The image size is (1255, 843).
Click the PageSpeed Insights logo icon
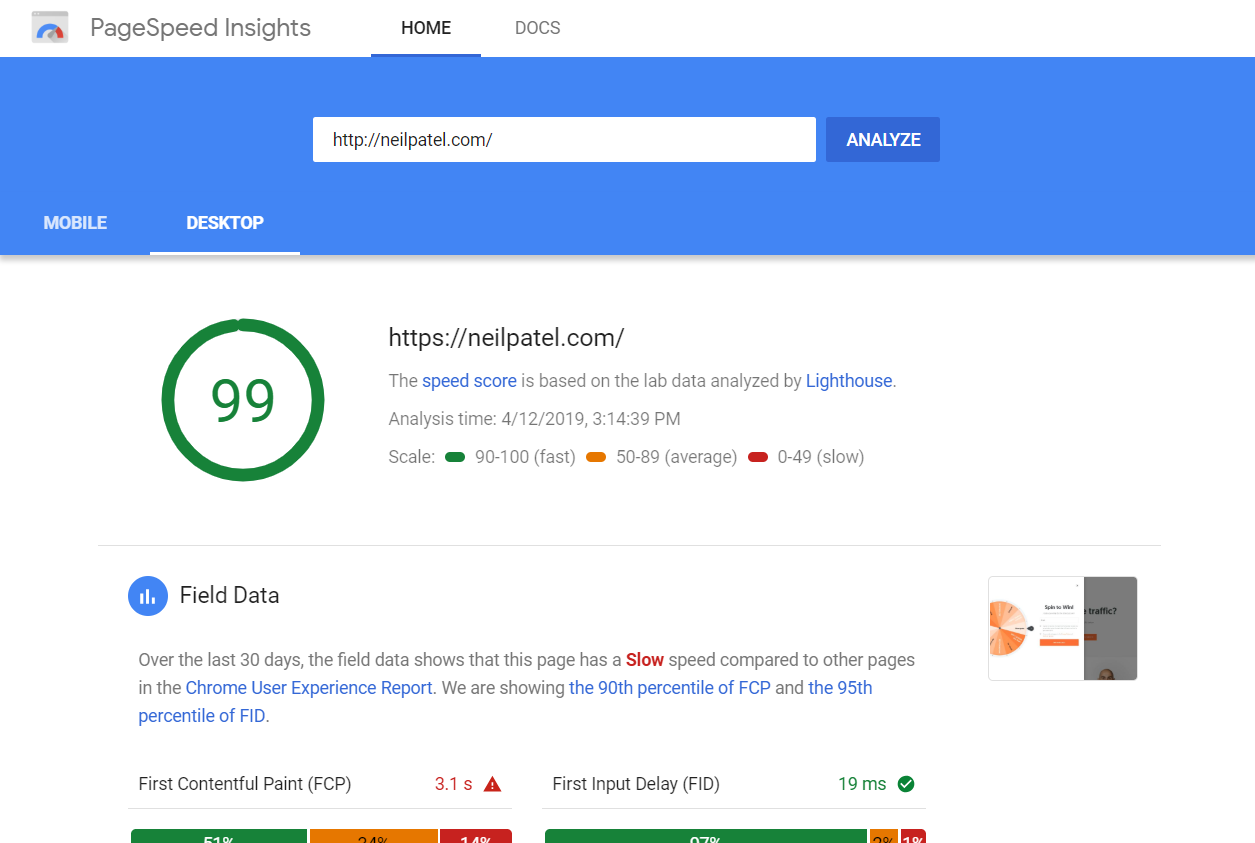(x=50, y=27)
